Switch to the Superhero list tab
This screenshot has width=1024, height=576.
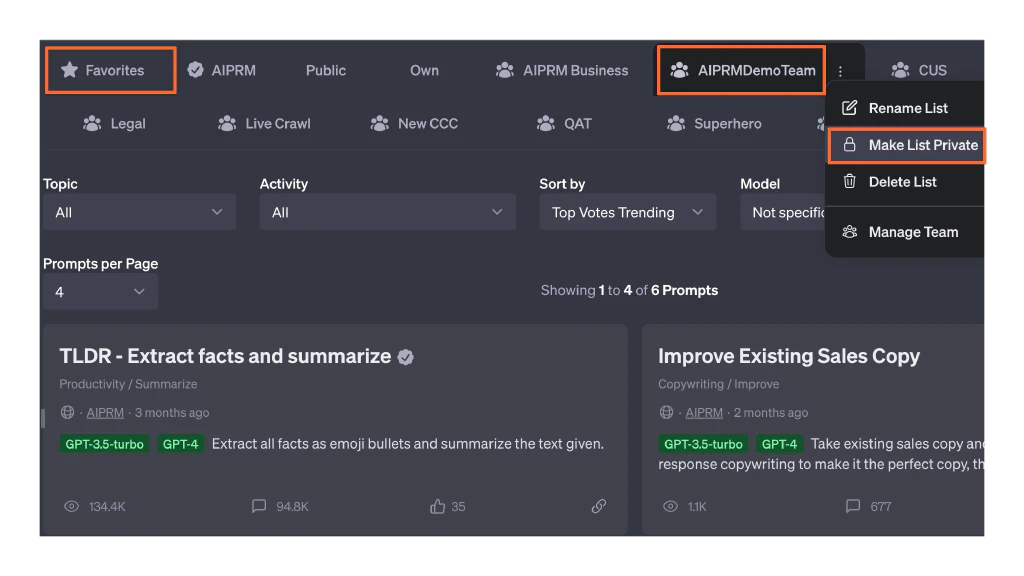714,123
